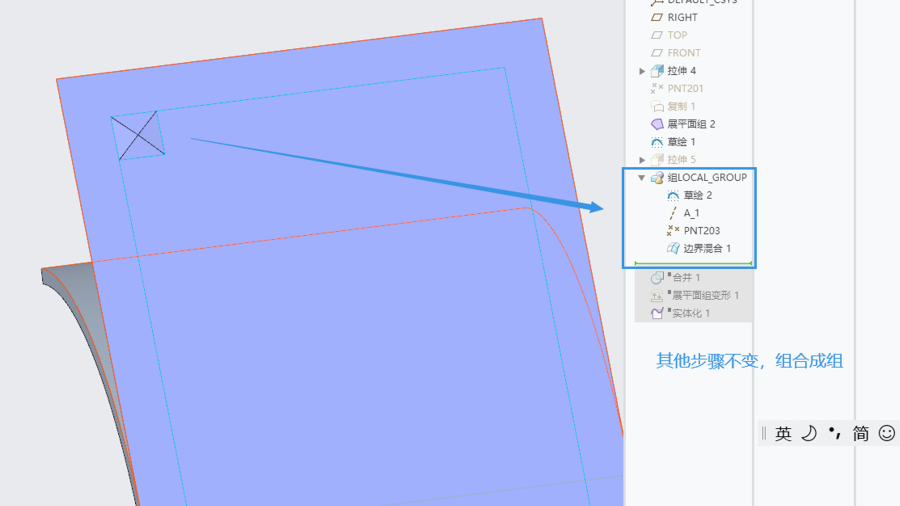Select the 展平面组变形 1 feature
Image resolution: width=900 pixels, height=506 pixels.
click(705, 295)
